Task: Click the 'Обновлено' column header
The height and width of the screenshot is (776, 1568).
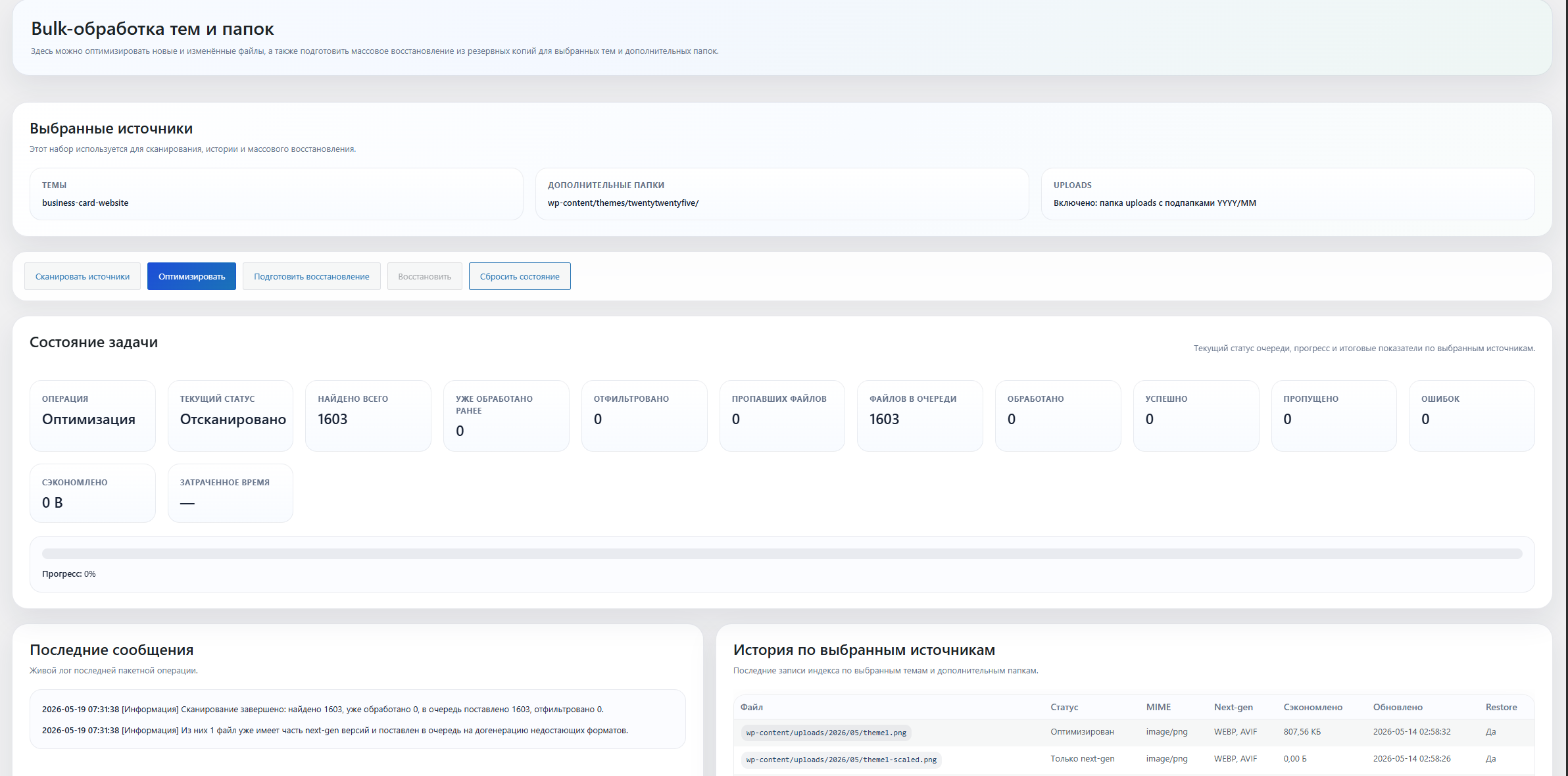Action: (1398, 707)
